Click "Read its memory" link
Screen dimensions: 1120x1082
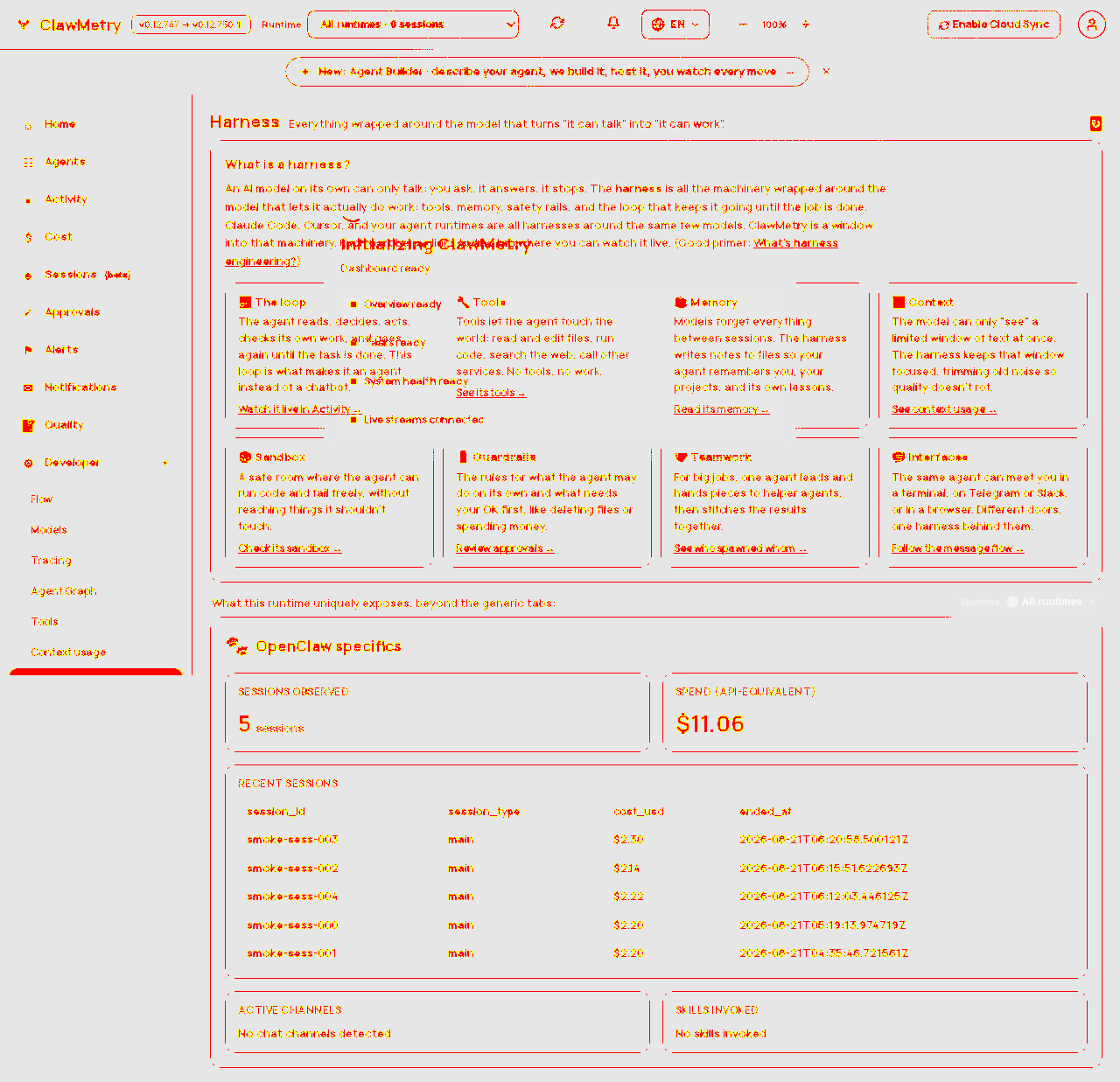coord(721,409)
